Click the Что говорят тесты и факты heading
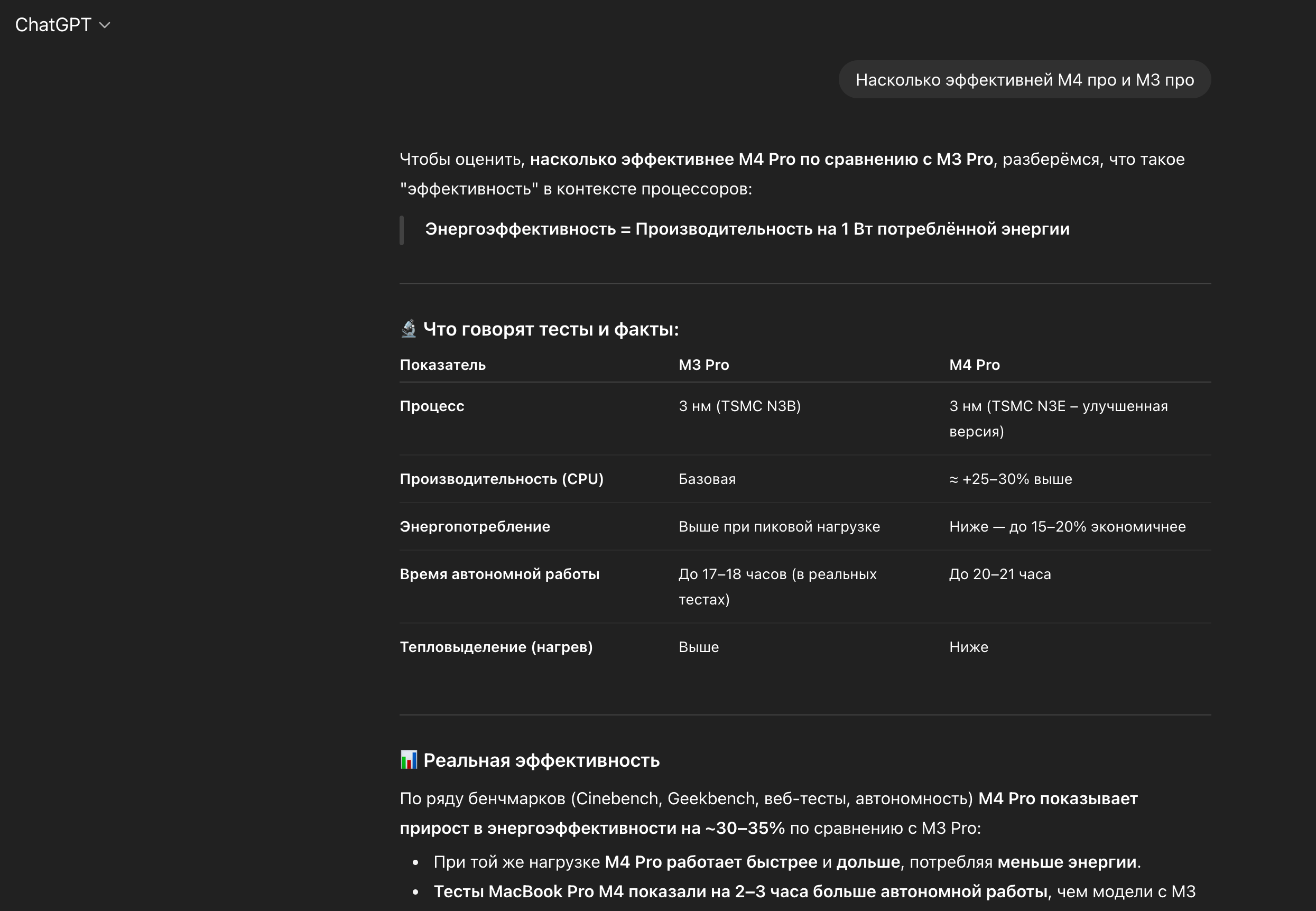 [x=550, y=329]
